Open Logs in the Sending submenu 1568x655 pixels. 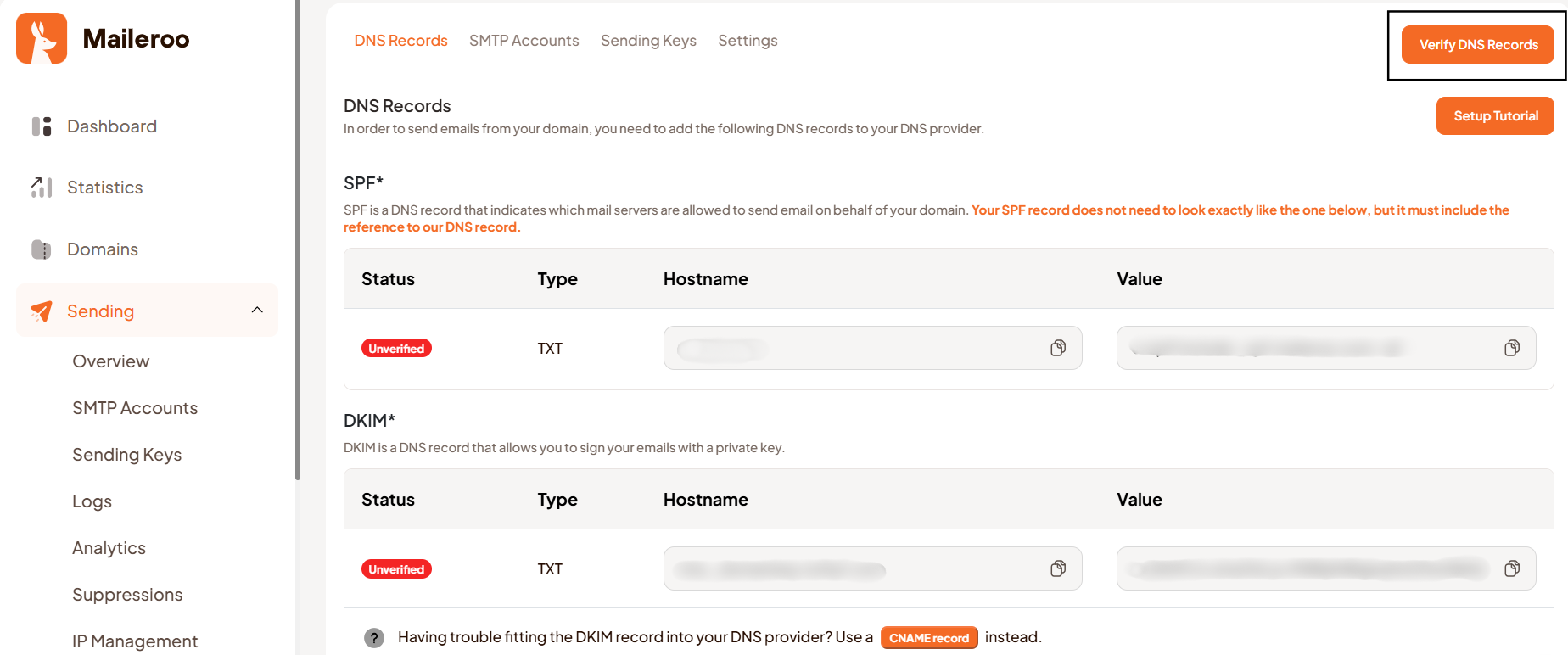(x=92, y=501)
